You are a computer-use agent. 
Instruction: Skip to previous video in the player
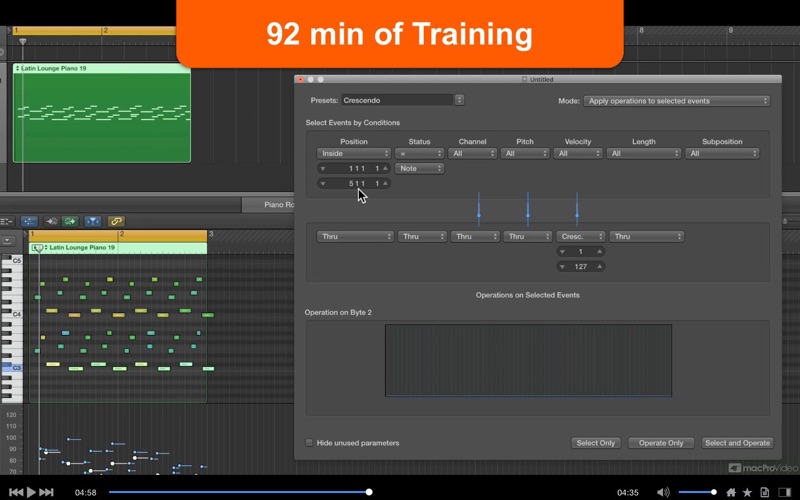pyautogui.click(x=16, y=492)
